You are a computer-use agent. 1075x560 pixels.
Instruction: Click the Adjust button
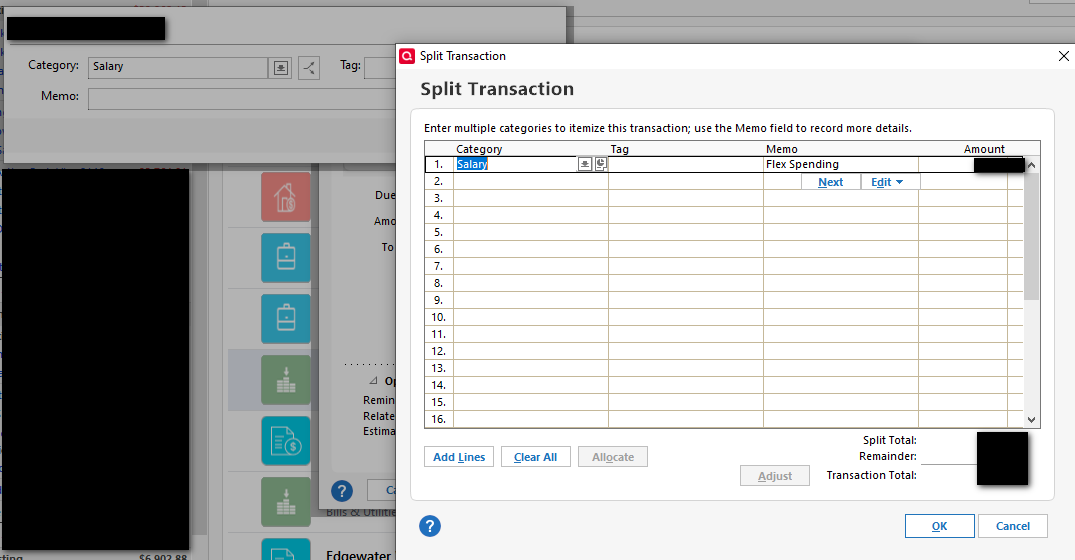775,476
